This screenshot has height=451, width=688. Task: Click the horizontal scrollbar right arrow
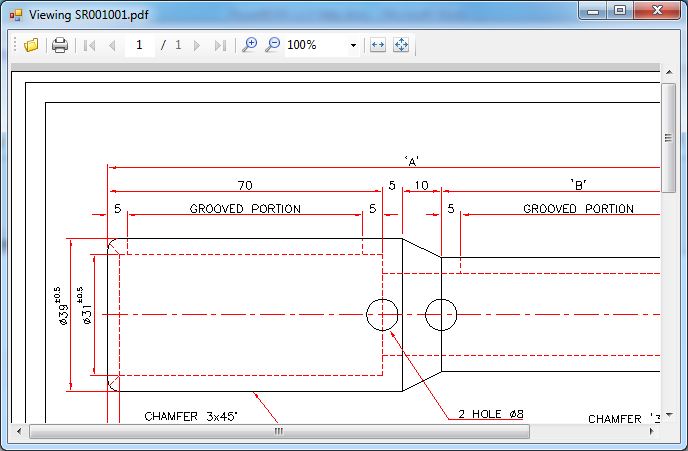point(652,432)
